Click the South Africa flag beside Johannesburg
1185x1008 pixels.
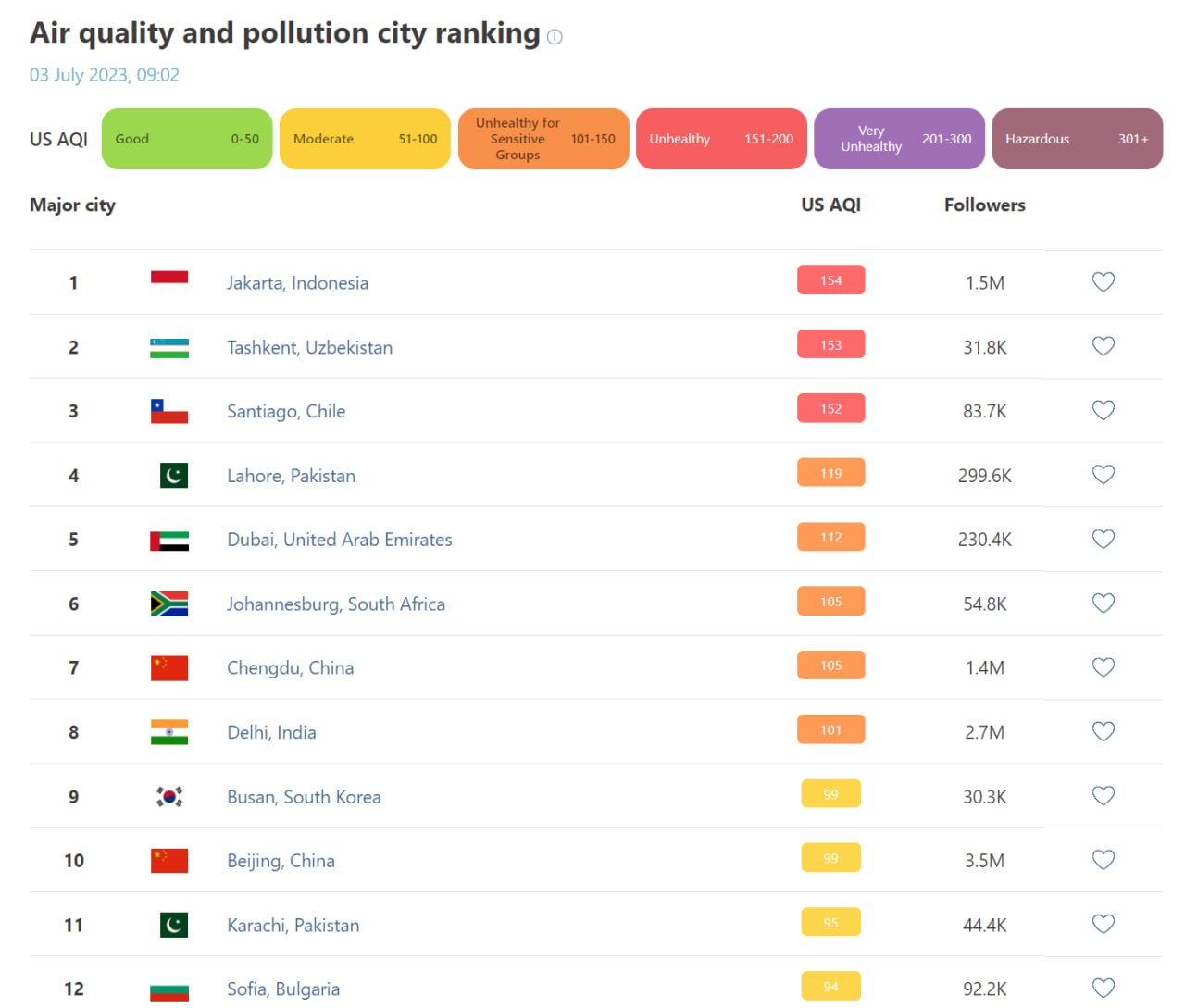(x=168, y=602)
